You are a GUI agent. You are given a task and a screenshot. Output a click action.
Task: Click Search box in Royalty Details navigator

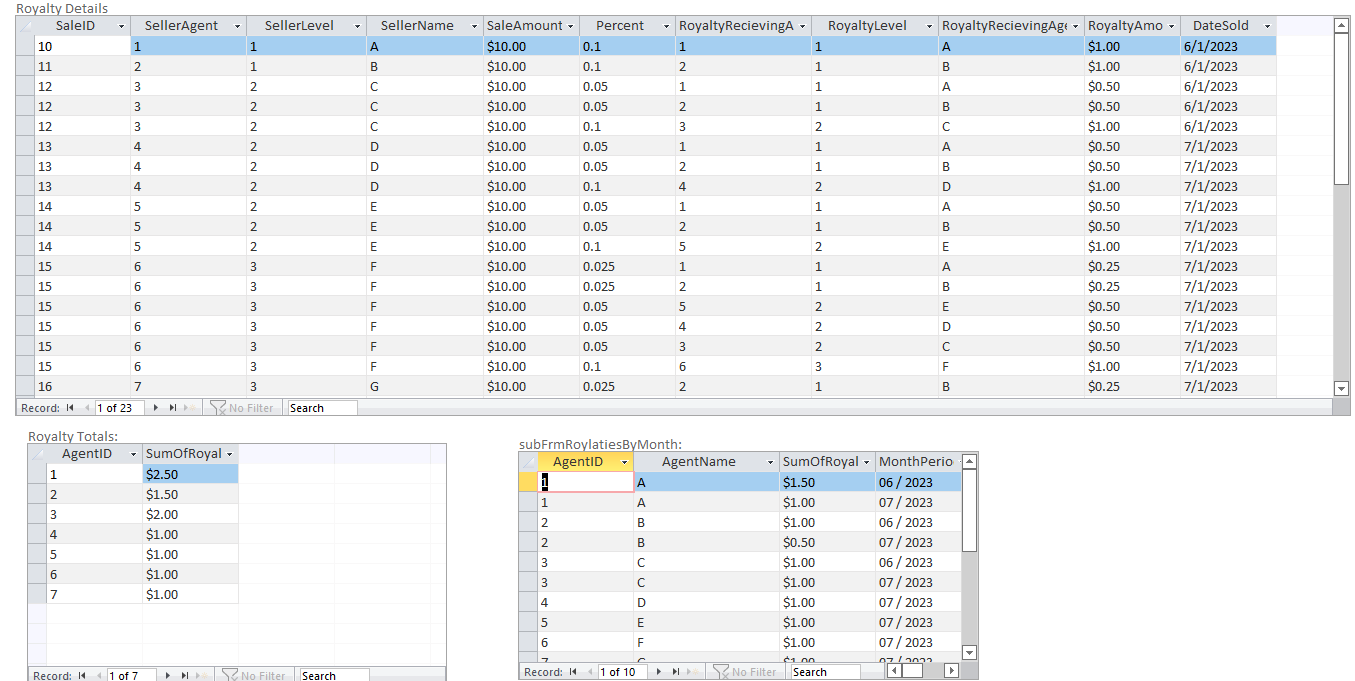pyautogui.click(x=322, y=408)
